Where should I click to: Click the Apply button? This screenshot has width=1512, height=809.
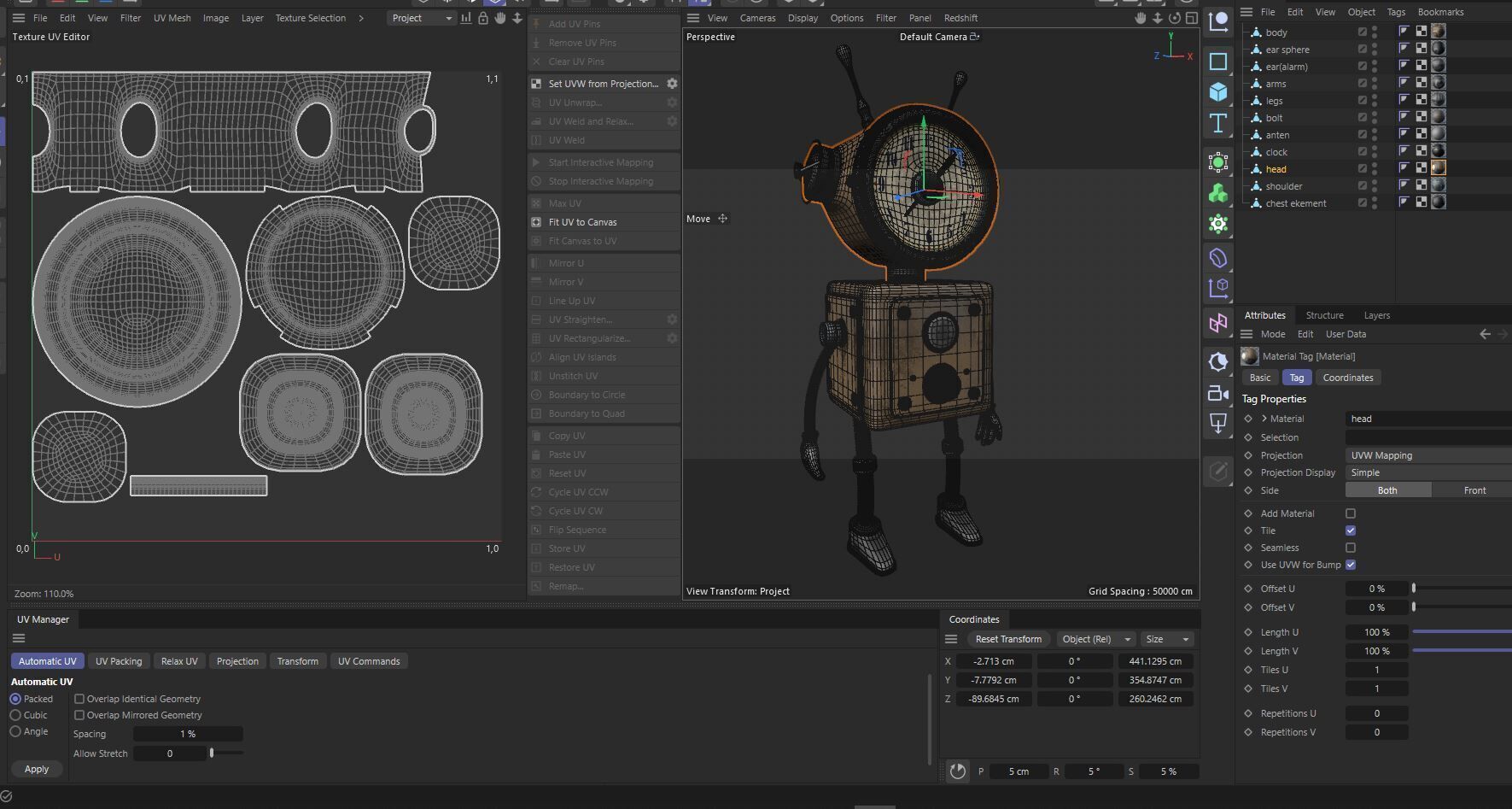click(37, 769)
